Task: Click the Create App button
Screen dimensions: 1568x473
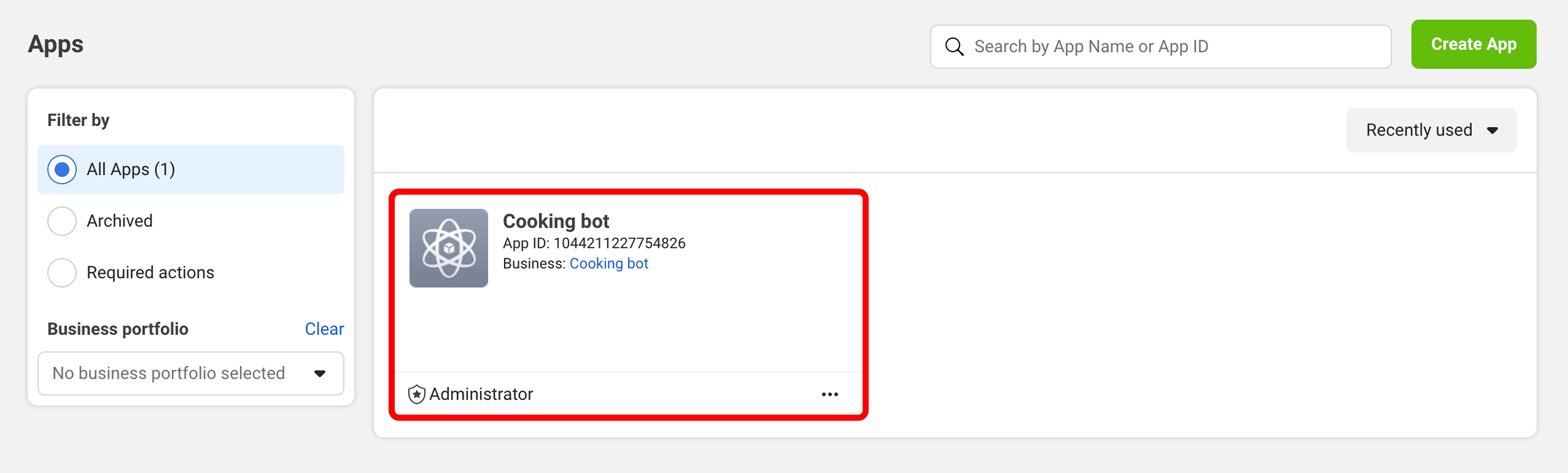Action: coord(1473,45)
